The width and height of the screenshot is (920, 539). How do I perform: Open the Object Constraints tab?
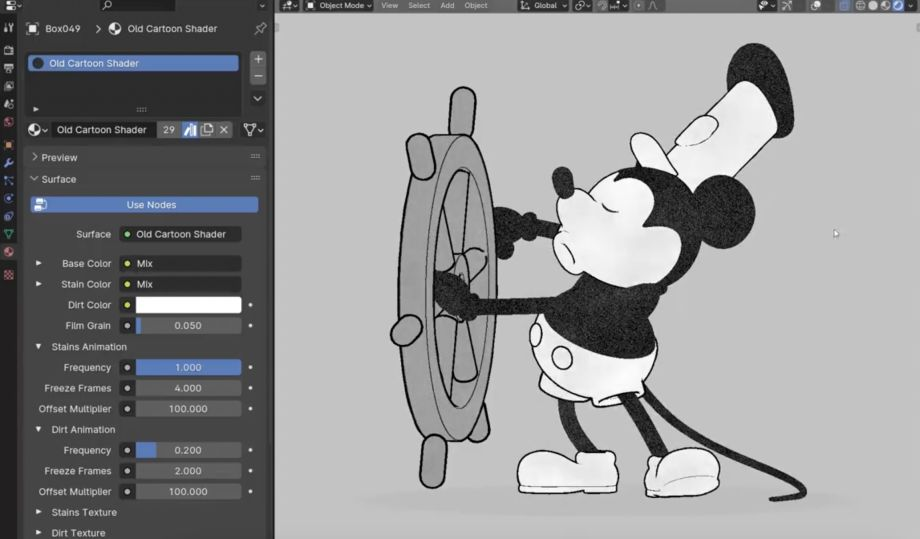pyautogui.click(x=9, y=216)
